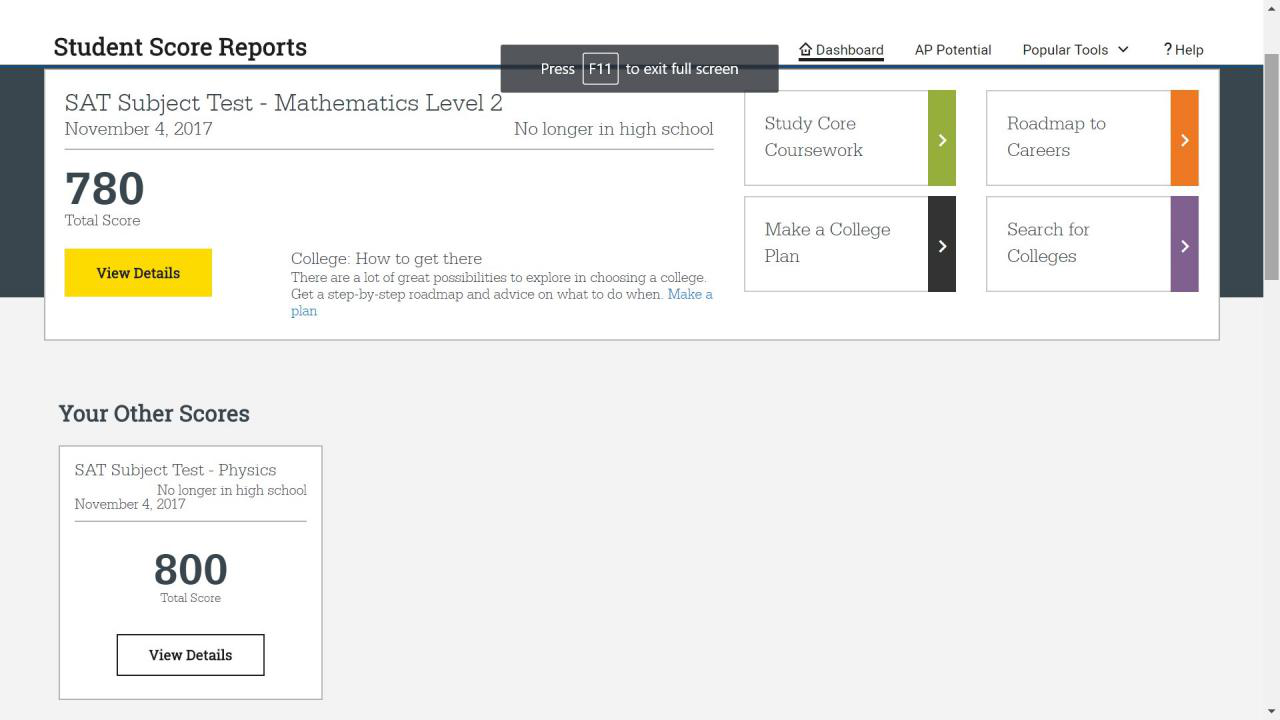The image size is (1280, 720).
Task: Open the Make a College Plan card
Action: tap(850, 244)
